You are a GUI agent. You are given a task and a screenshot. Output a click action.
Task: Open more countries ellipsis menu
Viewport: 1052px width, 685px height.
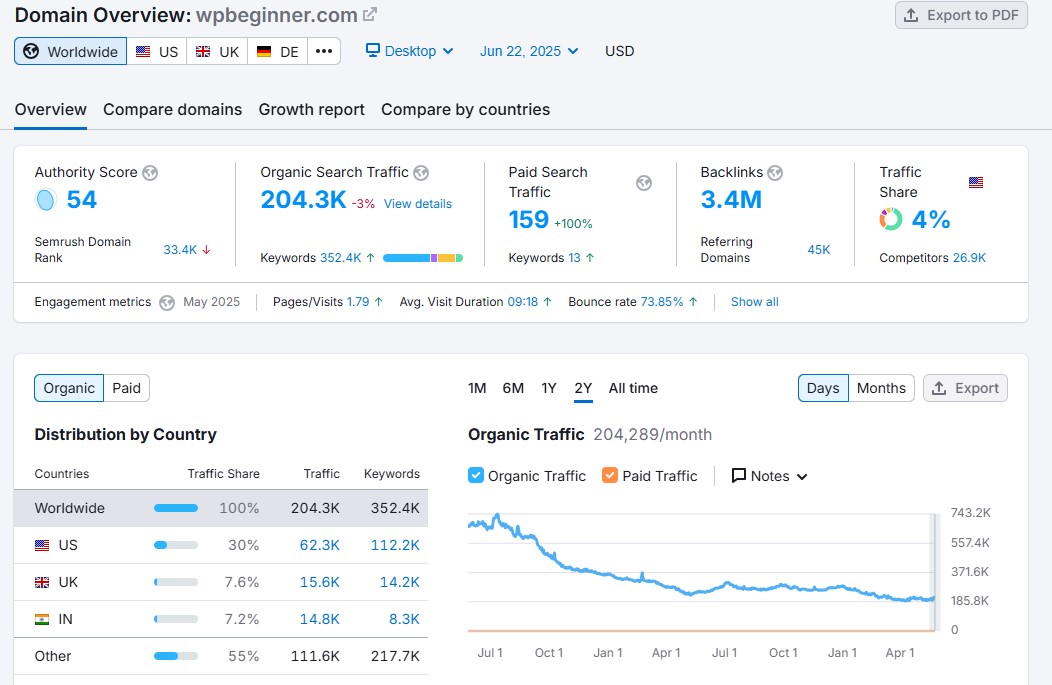click(324, 52)
